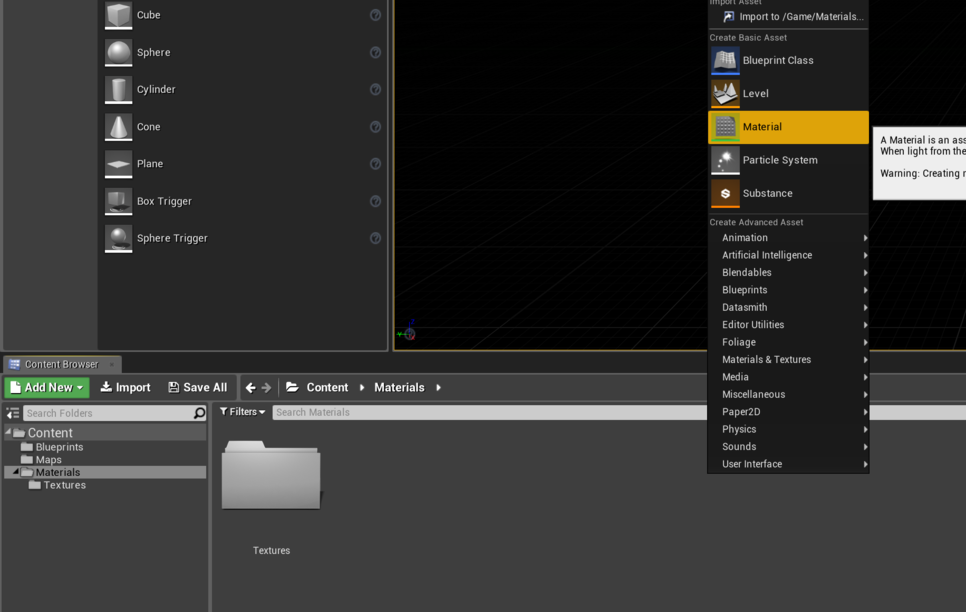This screenshot has height=612, width=966.
Task: Close the Content Browser tab
Action: click(112, 365)
